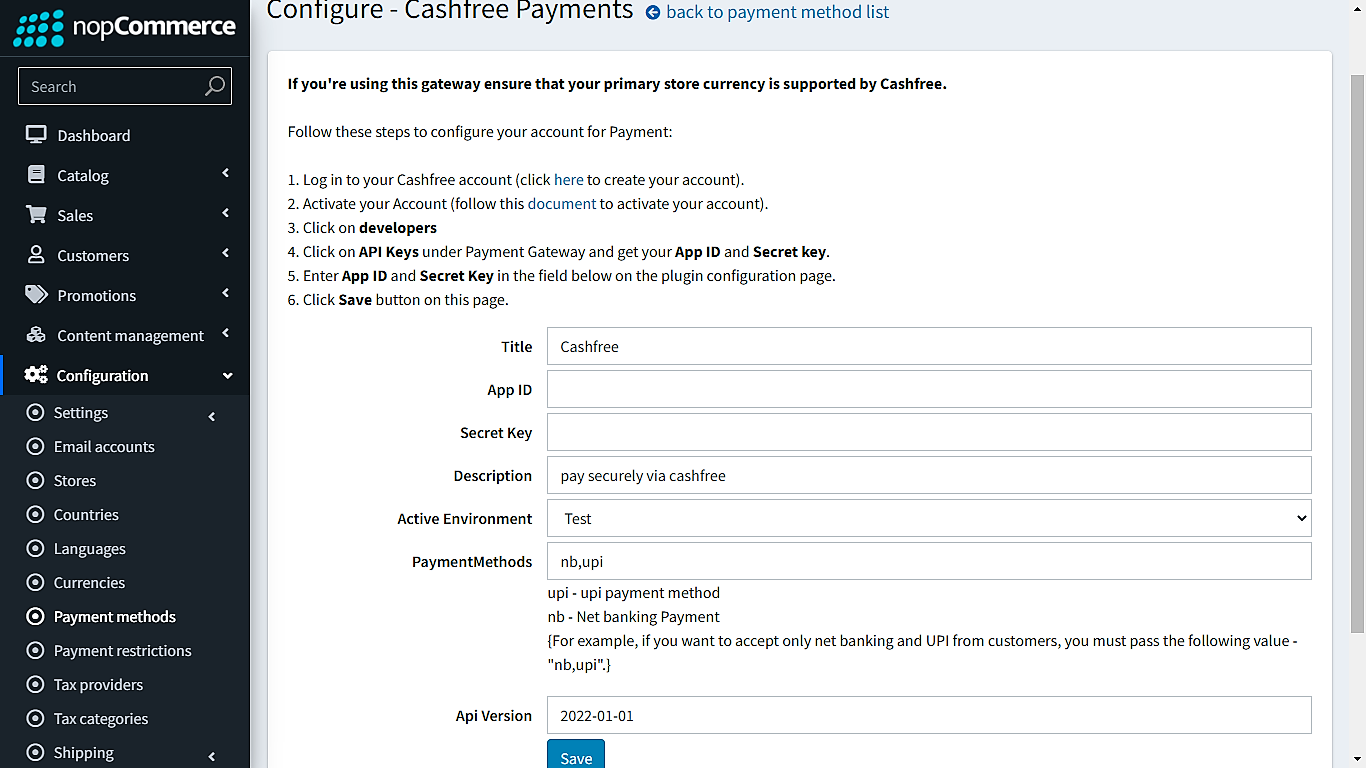Screen dimensions: 1366x768
Task: Click the search magnifier icon
Action: 214,86
